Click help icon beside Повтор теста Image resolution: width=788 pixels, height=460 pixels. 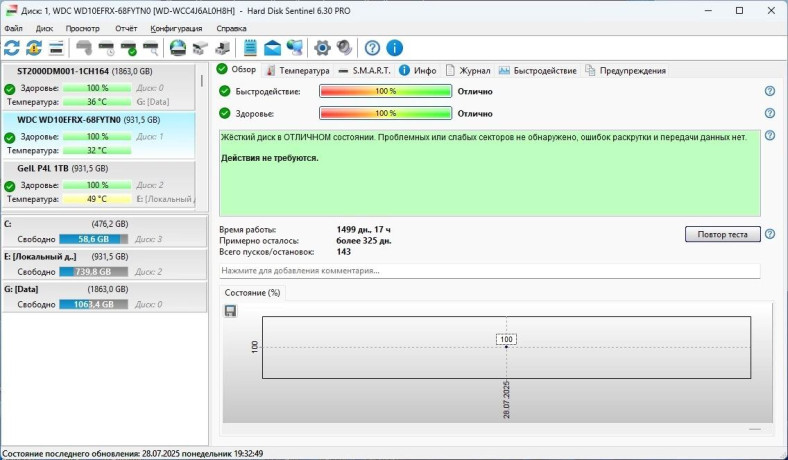click(770, 234)
